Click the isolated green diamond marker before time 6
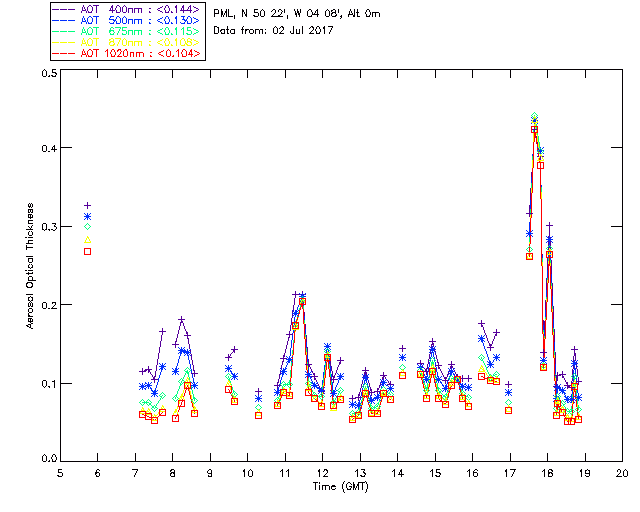Viewport: 640px width, 512px height. click(x=87, y=227)
